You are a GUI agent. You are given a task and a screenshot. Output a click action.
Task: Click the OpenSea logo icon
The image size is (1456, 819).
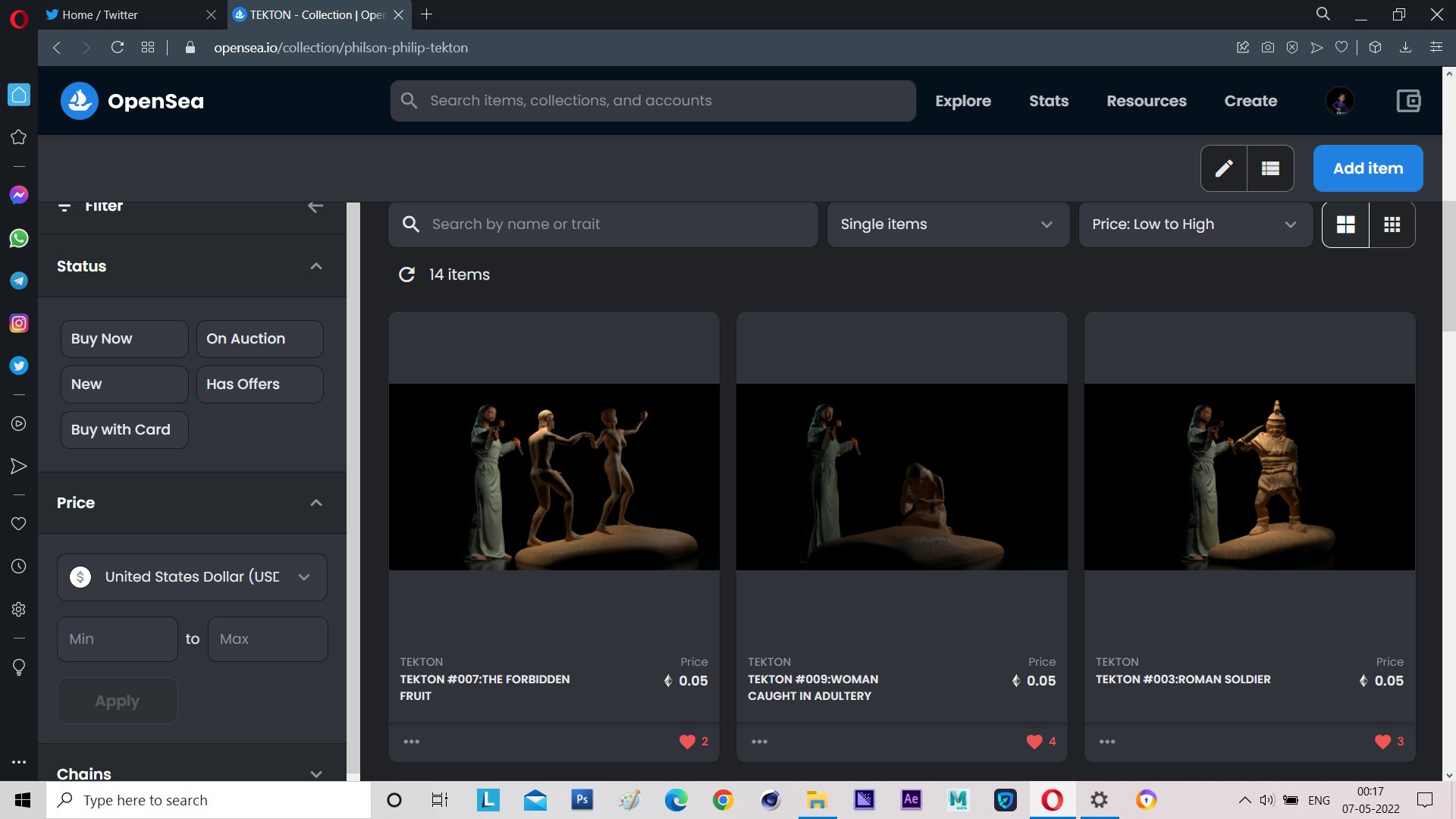[80, 101]
